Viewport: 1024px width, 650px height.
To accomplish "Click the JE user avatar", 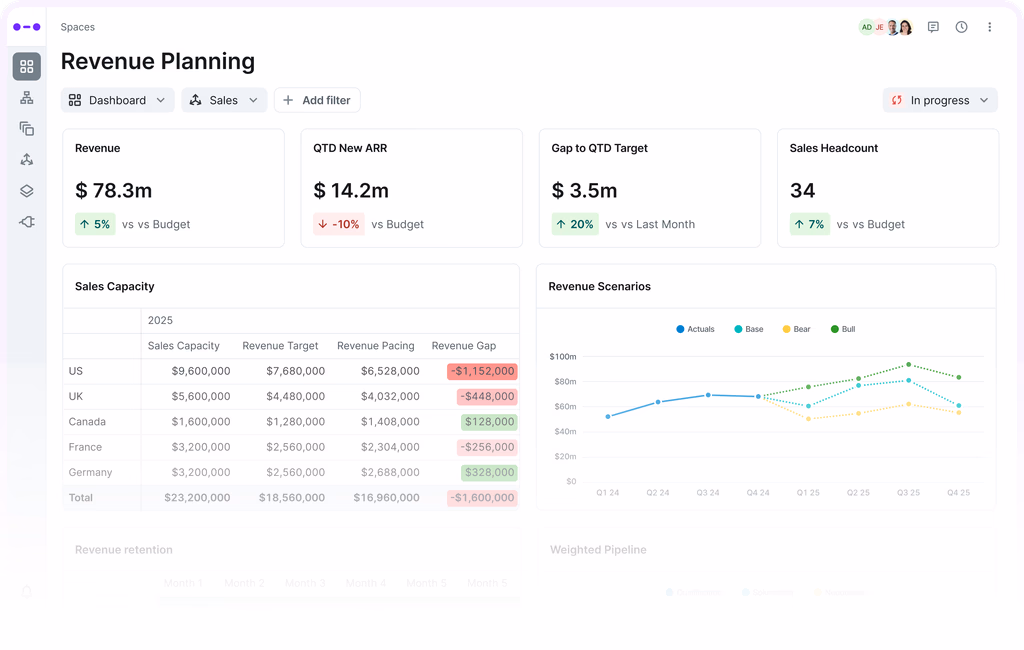I will click(879, 27).
